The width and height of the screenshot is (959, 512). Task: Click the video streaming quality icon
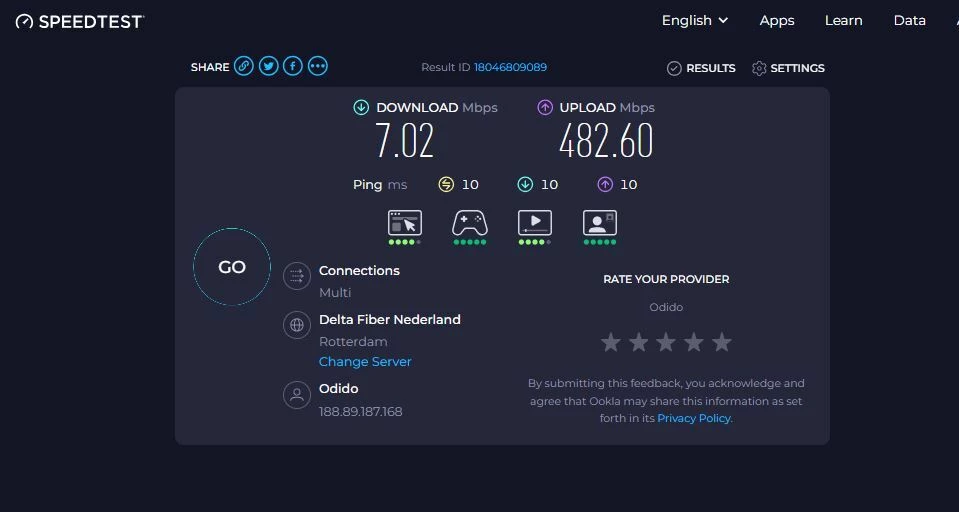point(535,223)
